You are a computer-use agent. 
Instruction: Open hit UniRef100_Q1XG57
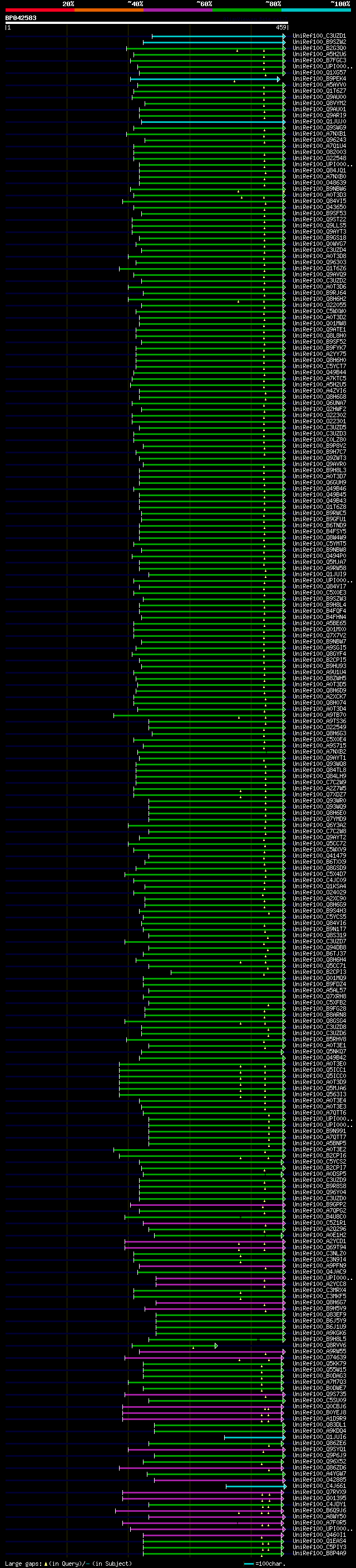pos(319,72)
